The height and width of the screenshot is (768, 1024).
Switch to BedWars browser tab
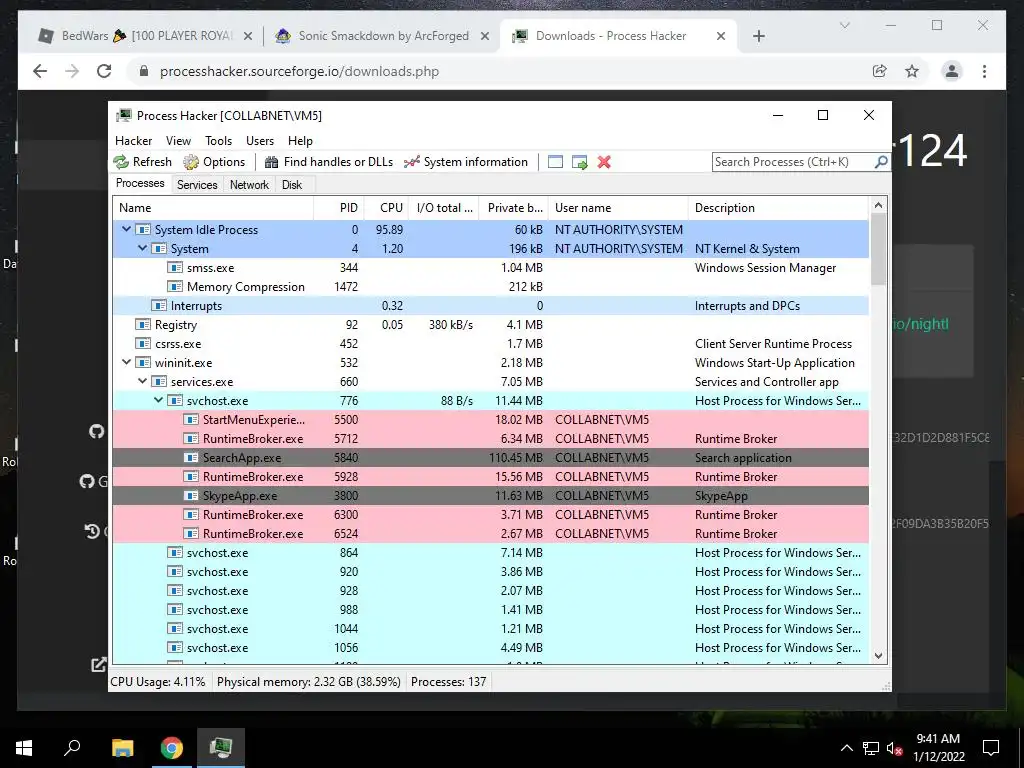[147, 36]
